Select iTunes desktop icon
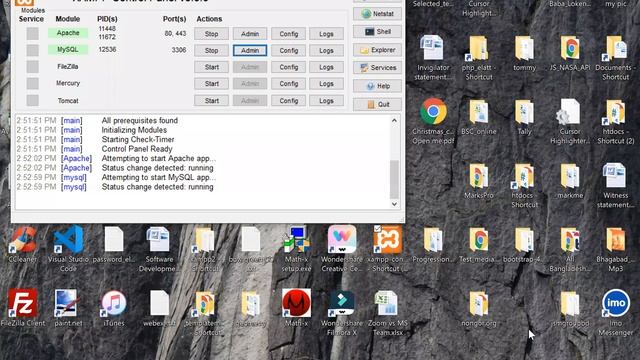The height and width of the screenshot is (360, 640). [114, 308]
